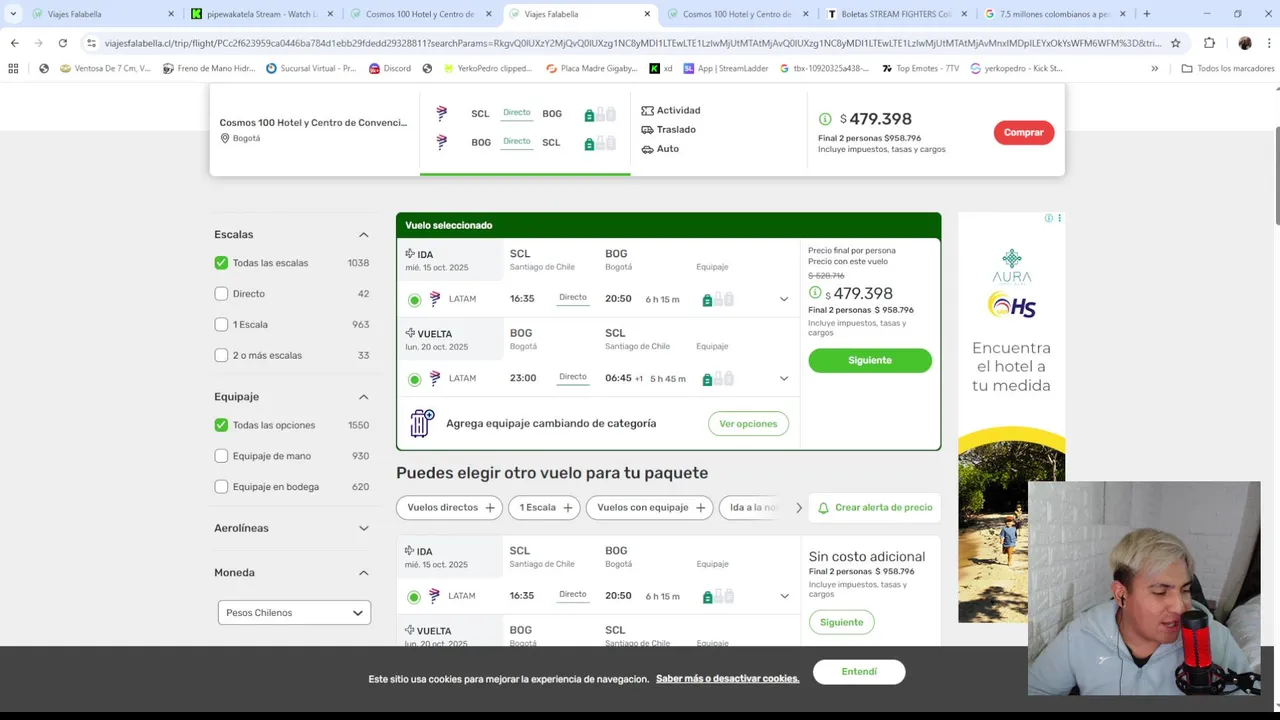Click the page vertical scrollbar
The width and height of the screenshot is (1280, 720).
pyautogui.click(x=1276, y=180)
